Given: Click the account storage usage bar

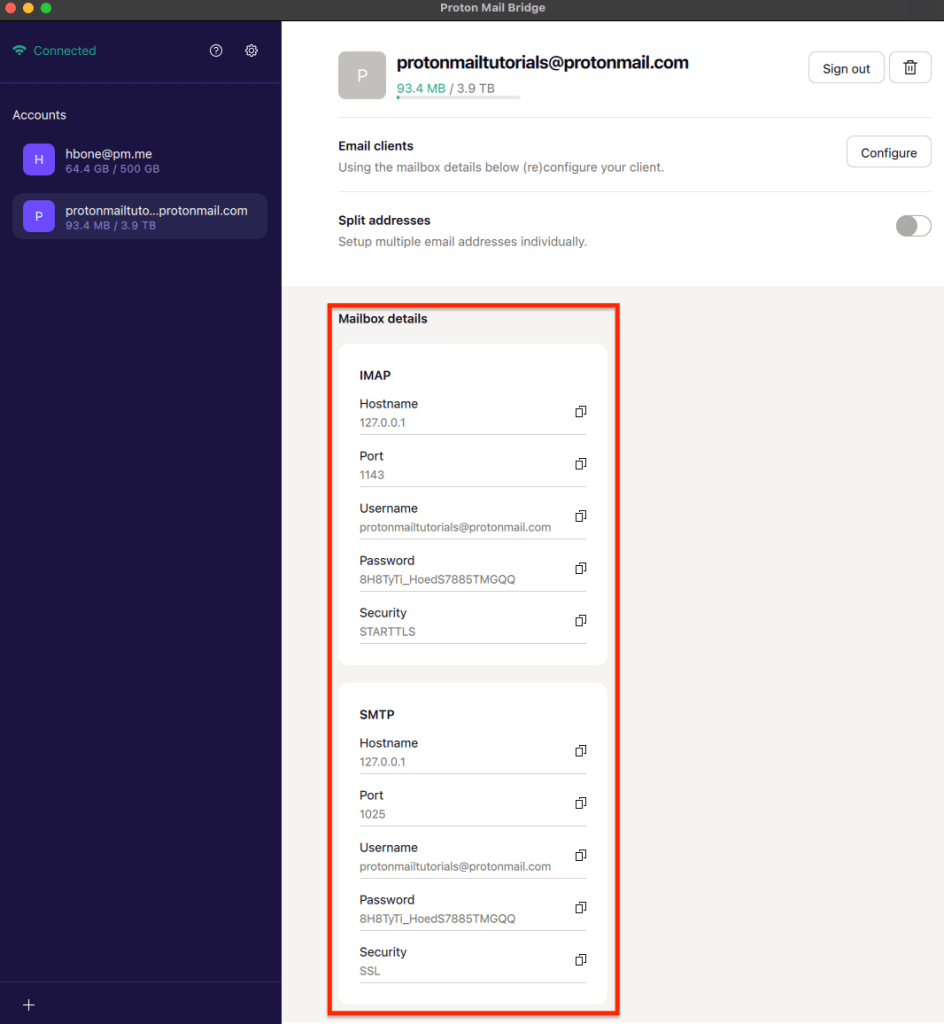Looking at the screenshot, I should [458, 98].
